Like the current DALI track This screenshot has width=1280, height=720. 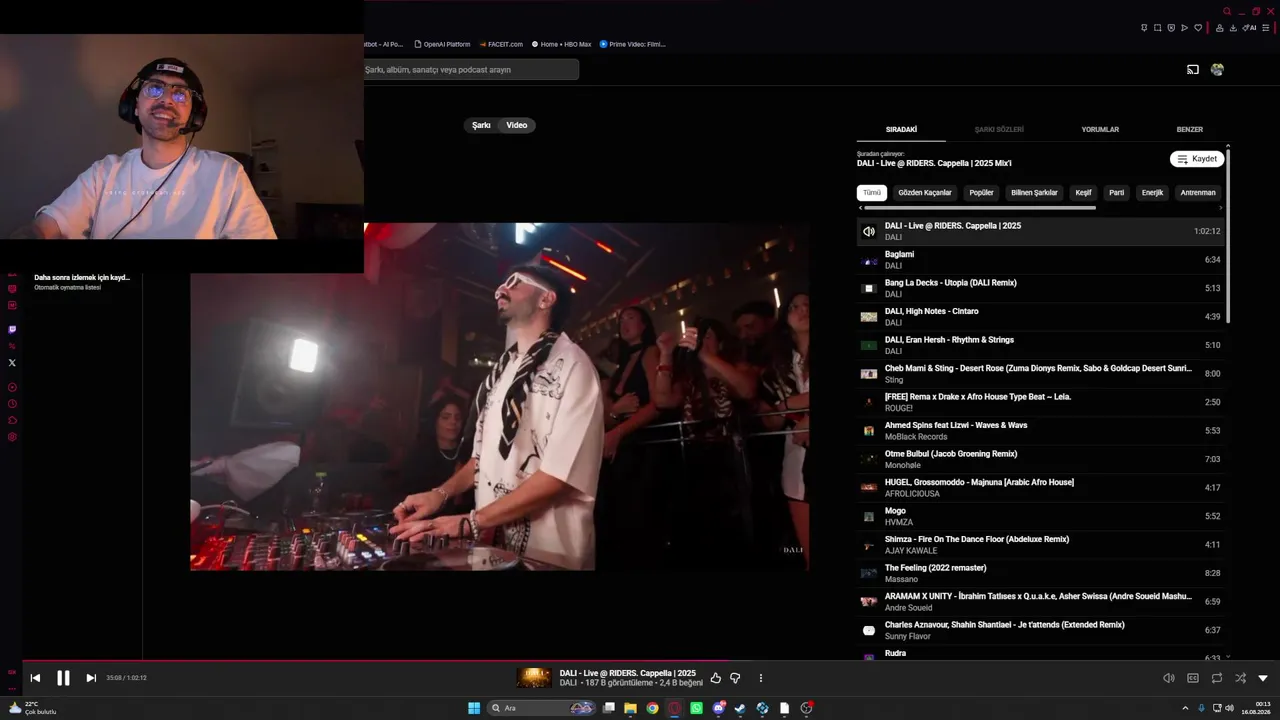pos(716,678)
